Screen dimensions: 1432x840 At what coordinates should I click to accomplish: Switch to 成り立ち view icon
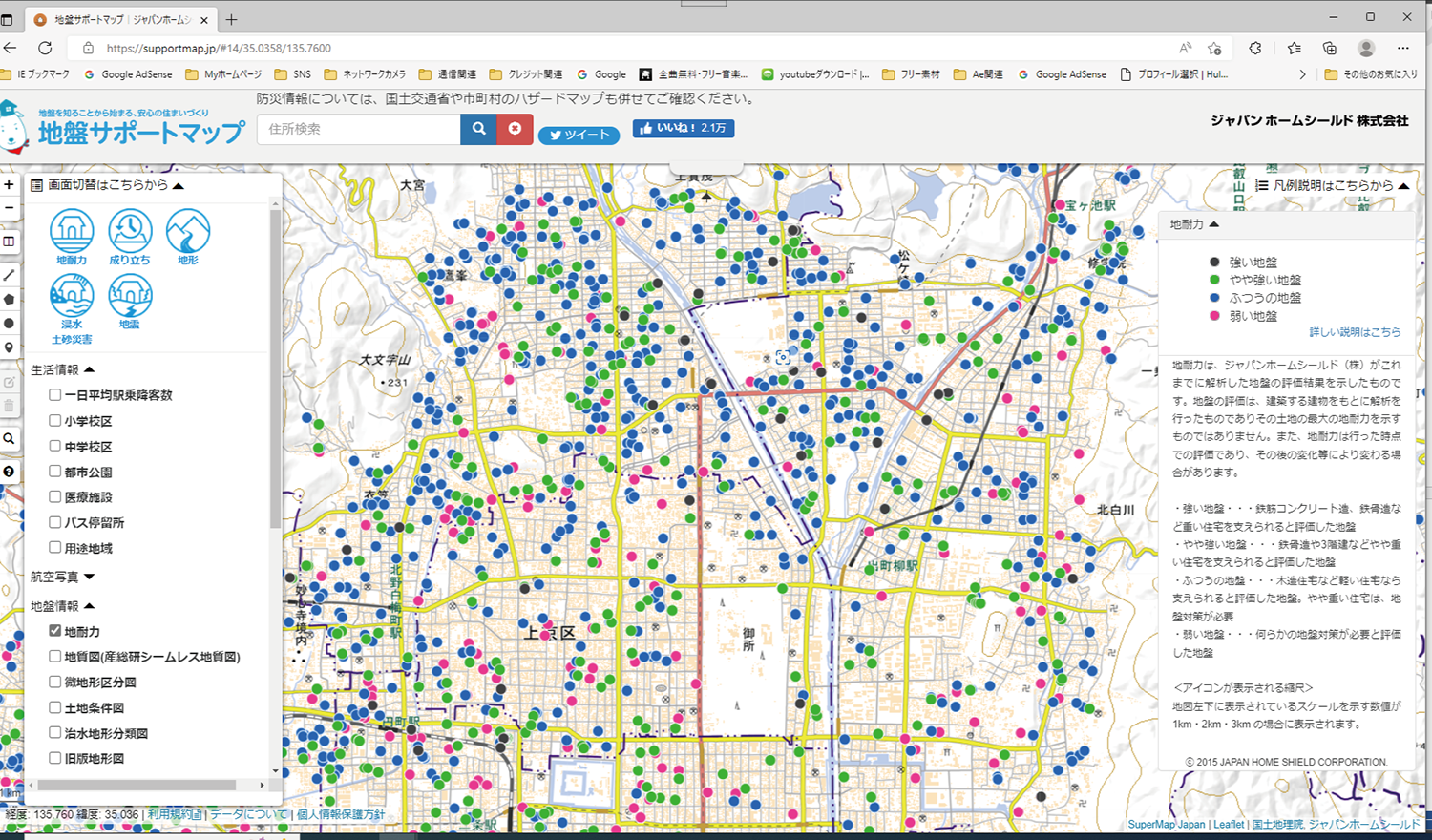tap(130, 237)
